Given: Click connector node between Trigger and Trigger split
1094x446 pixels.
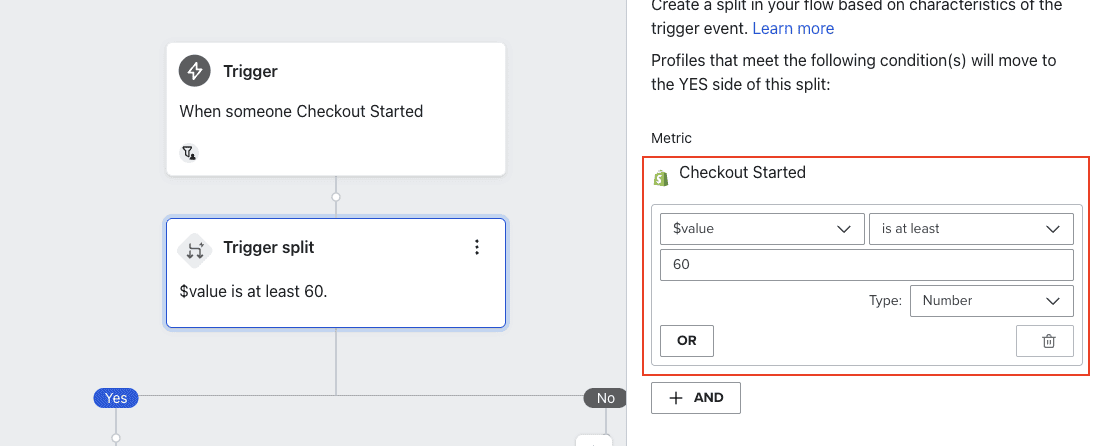Looking at the screenshot, I should [336, 197].
